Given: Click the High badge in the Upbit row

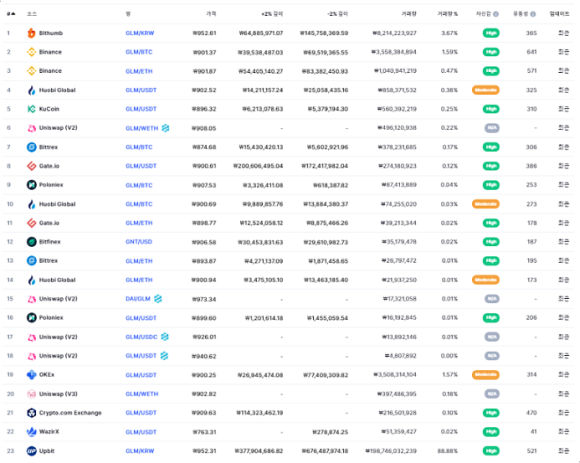Looking at the screenshot, I should coord(491,451).
